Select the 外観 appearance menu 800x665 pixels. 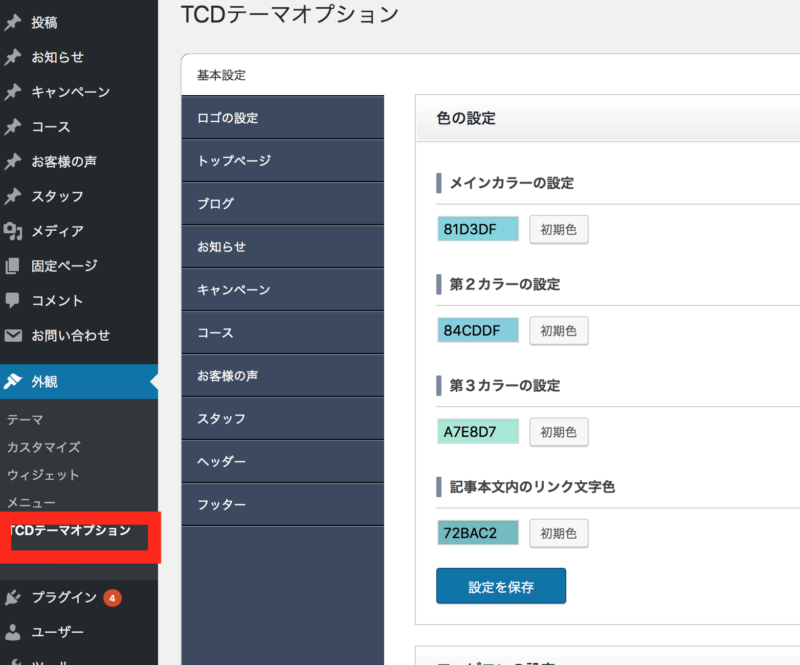point(79,381)
